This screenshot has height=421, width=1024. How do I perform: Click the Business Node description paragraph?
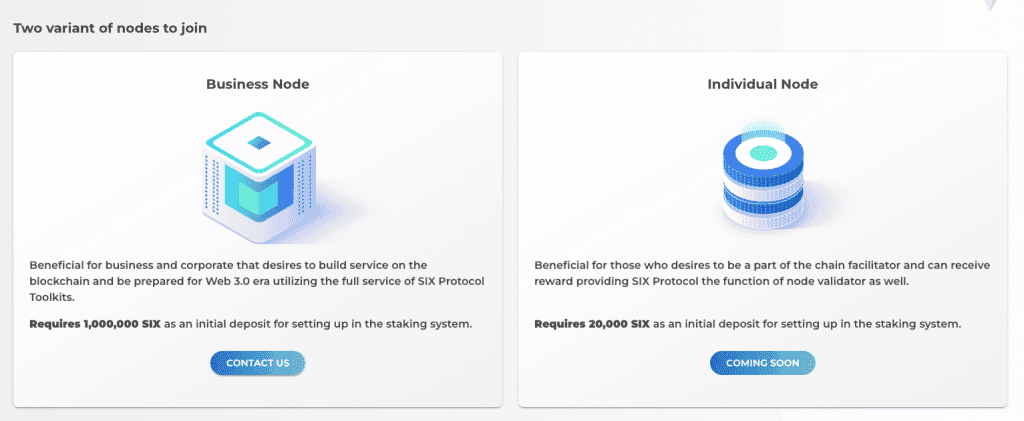[257, 280]
